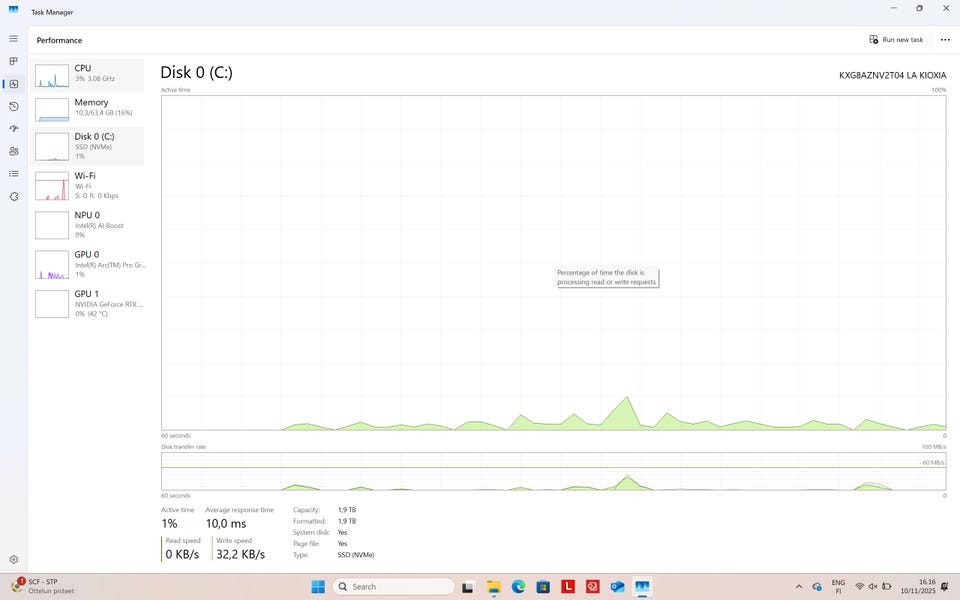This screenshot has width=960, height=600.
Task: Select the Disk 0 (C:) entry
Action: coord(87,146)
